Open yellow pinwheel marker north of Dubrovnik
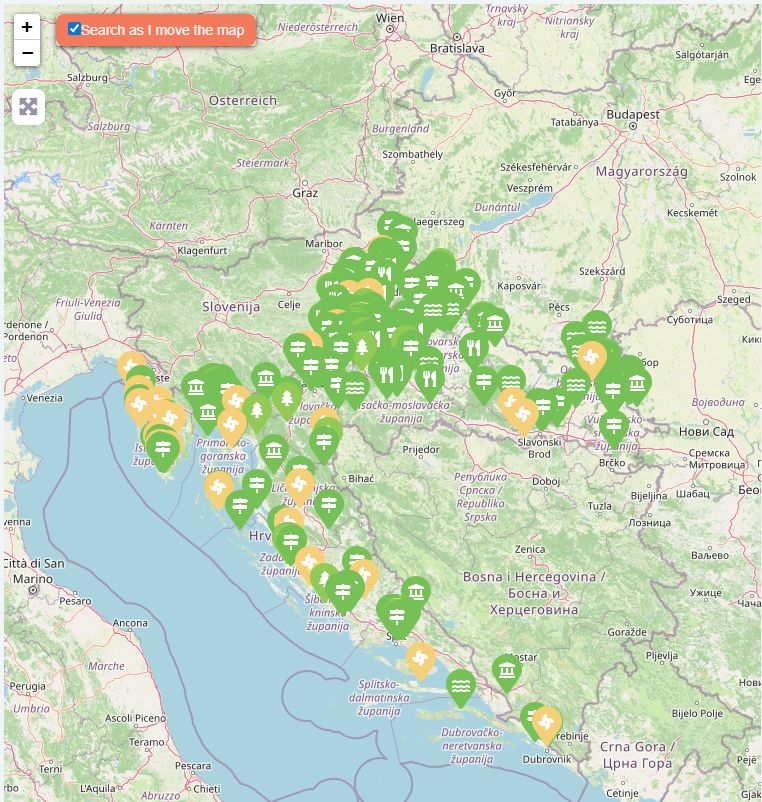Image resolution: width=762 pixels, height=802 pixels. (x=547, y=726)
